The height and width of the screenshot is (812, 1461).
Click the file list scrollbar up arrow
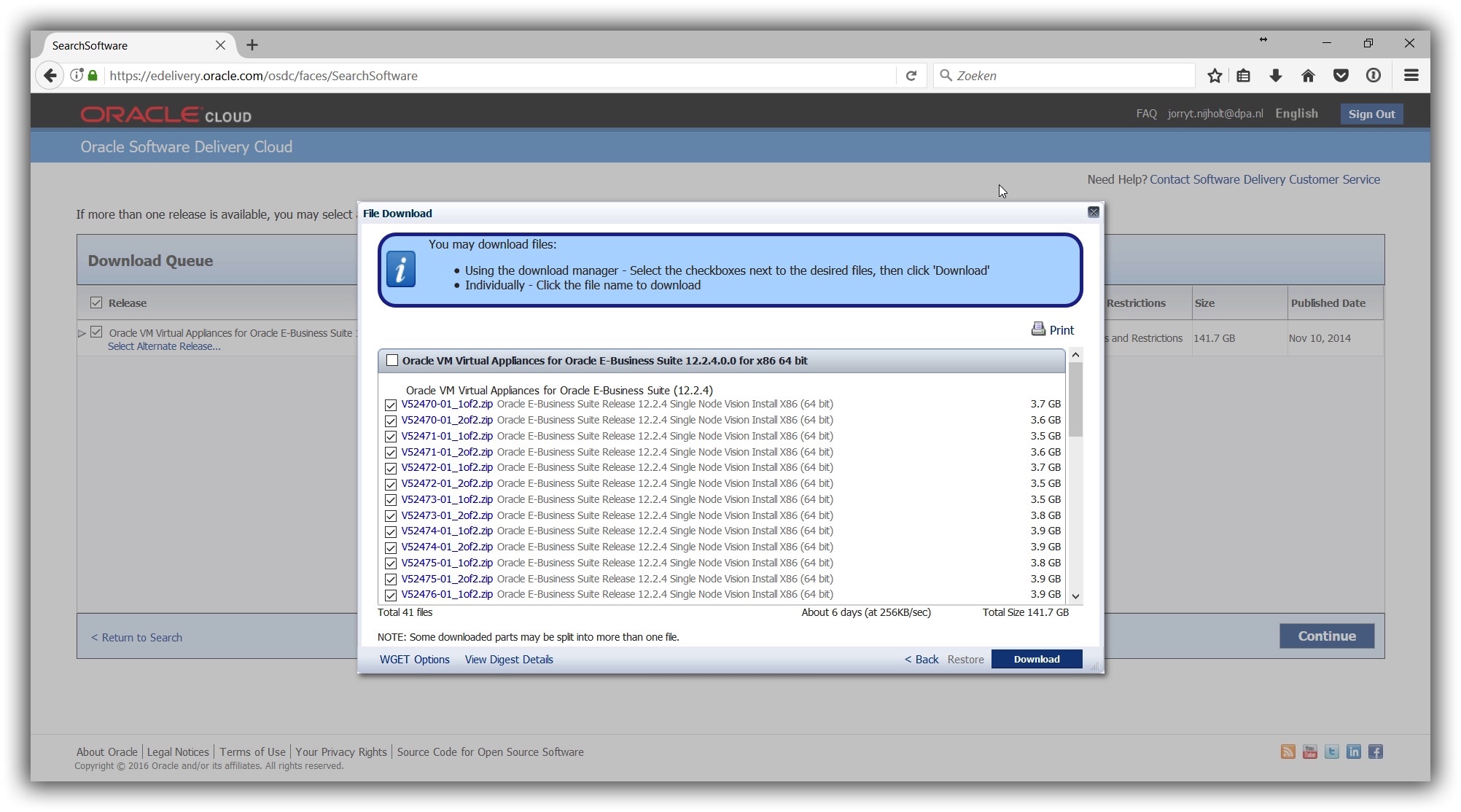click(x=1075, y=355)
